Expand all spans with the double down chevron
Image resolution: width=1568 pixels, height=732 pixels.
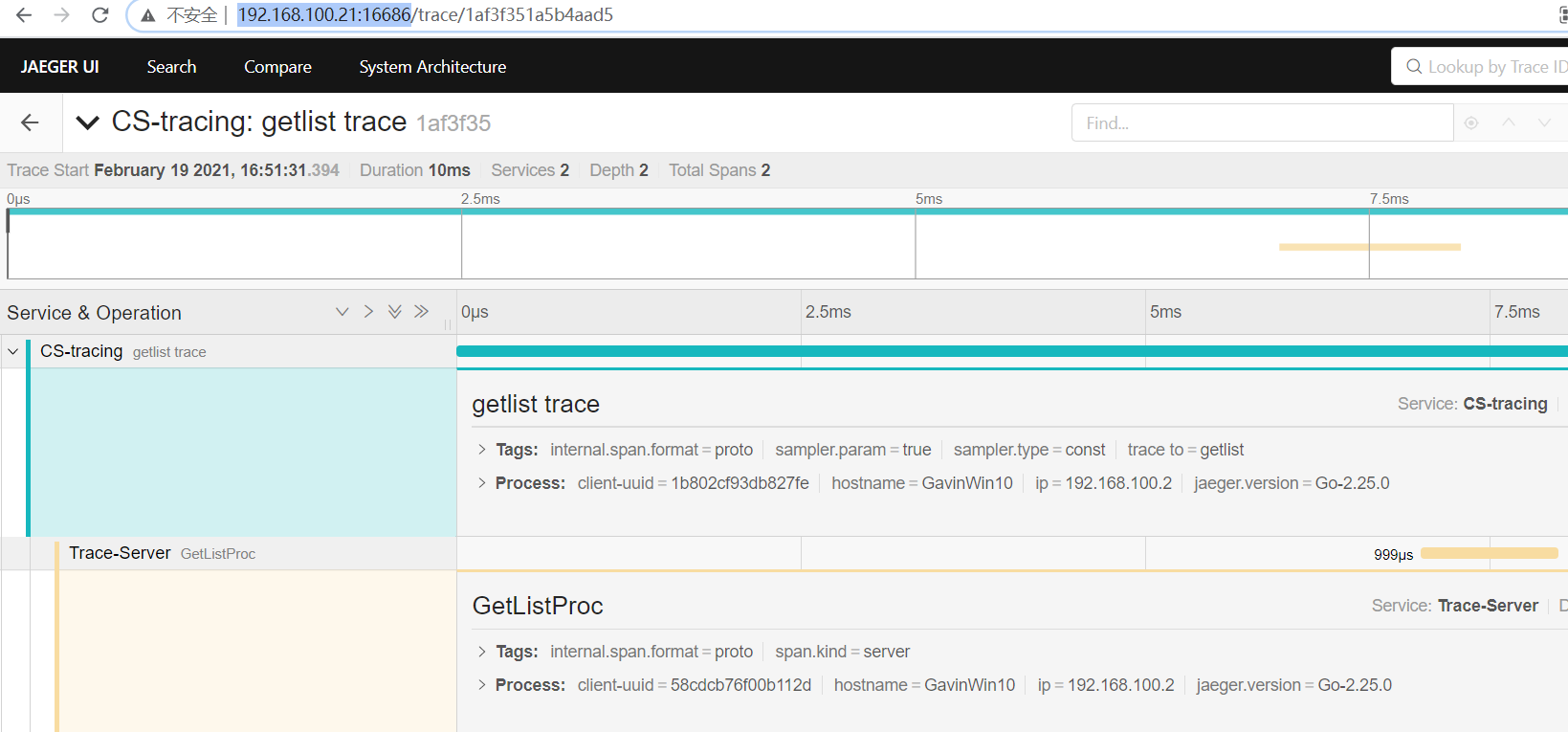point(394,312)
